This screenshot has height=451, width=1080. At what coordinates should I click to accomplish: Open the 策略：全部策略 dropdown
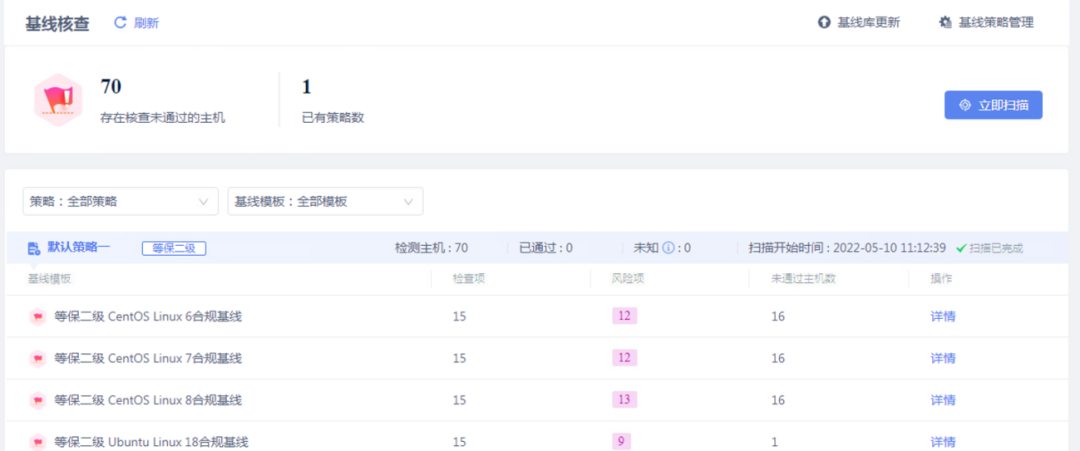point(120,201)
